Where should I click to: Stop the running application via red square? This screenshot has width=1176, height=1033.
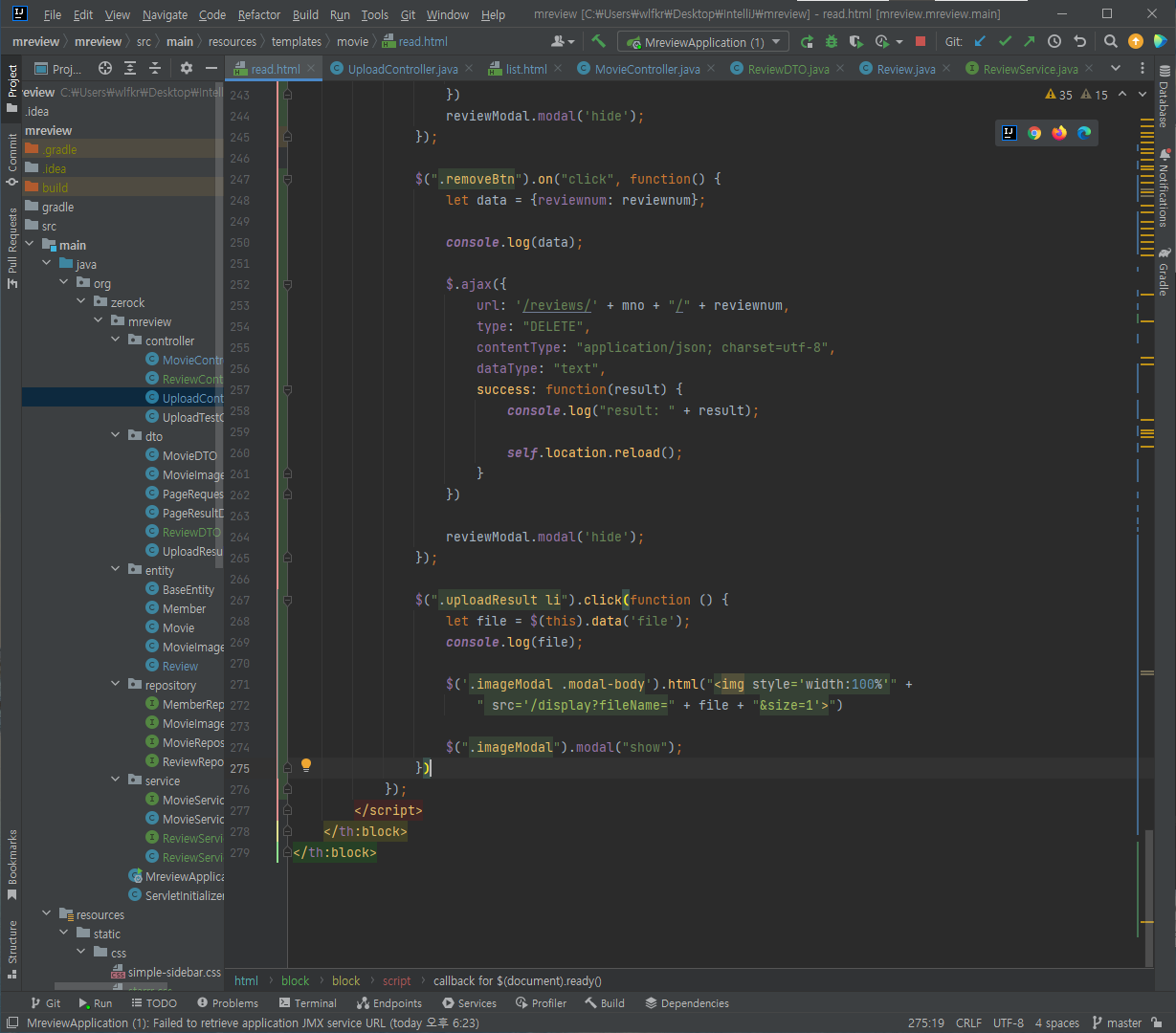coord(921,41)
